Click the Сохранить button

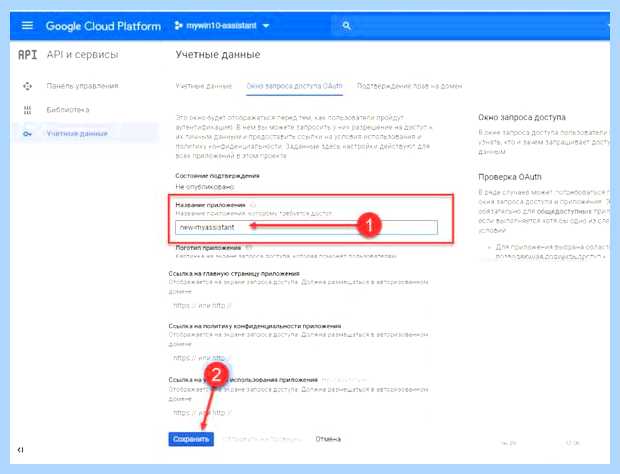(x=191, y=439)
